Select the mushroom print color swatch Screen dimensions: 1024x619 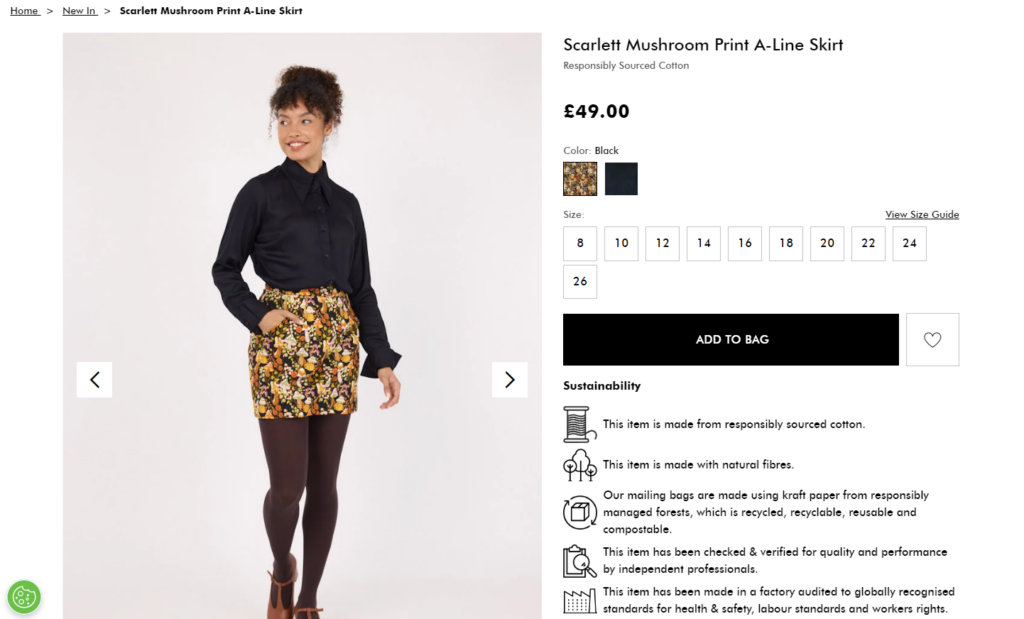[x=579, y=179]
